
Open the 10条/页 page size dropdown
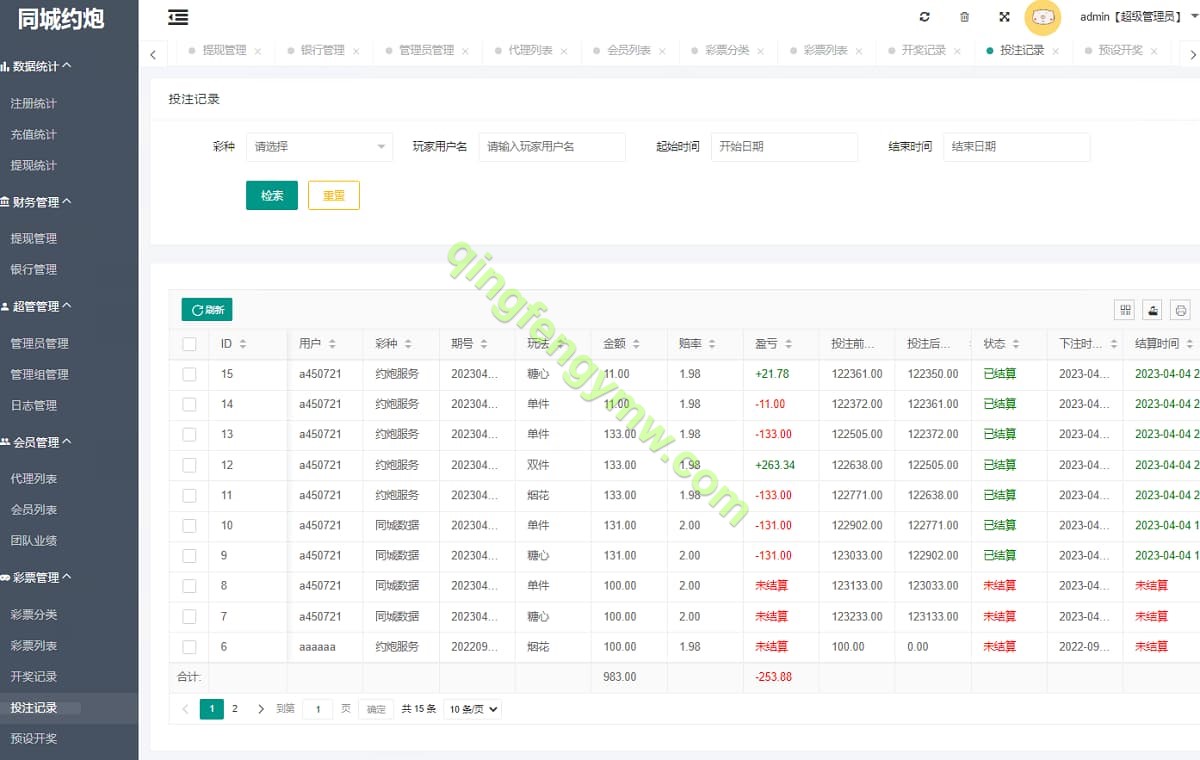point(472,709)
